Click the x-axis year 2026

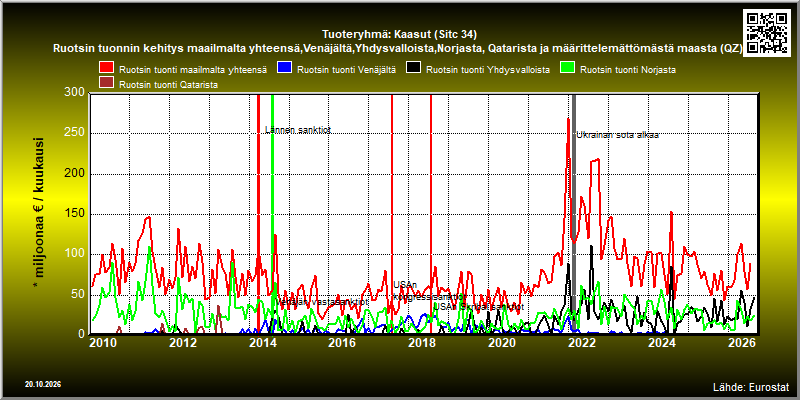742,342
